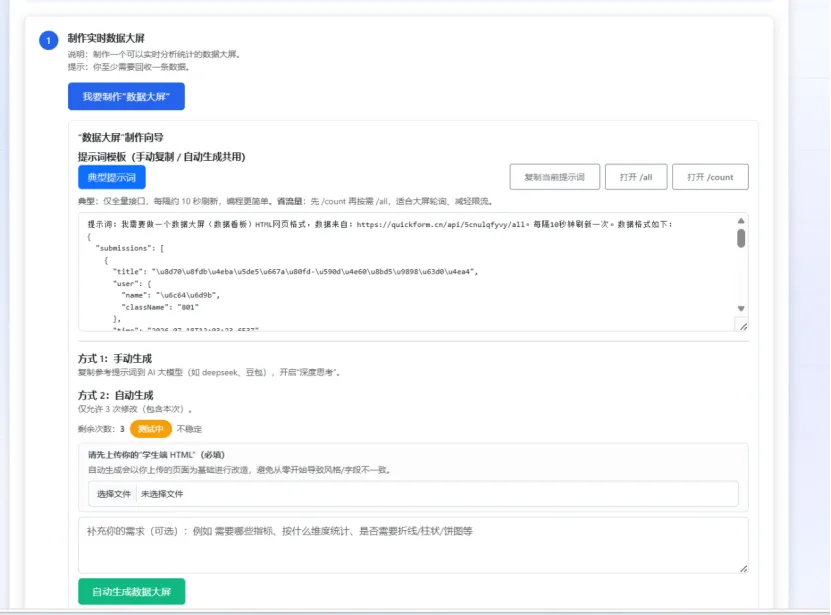Click the 不稳定 label
Screen dimensions: 831x615
189,429
